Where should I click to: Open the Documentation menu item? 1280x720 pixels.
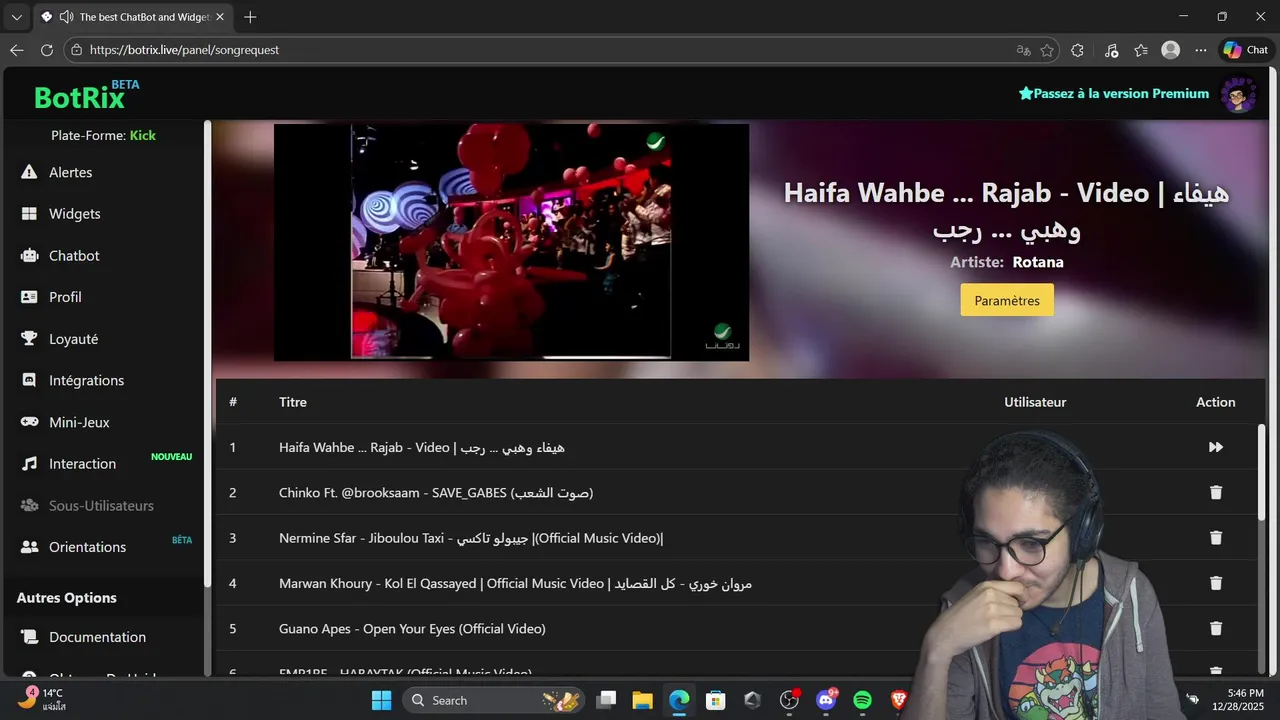click(x=97, y=637)
